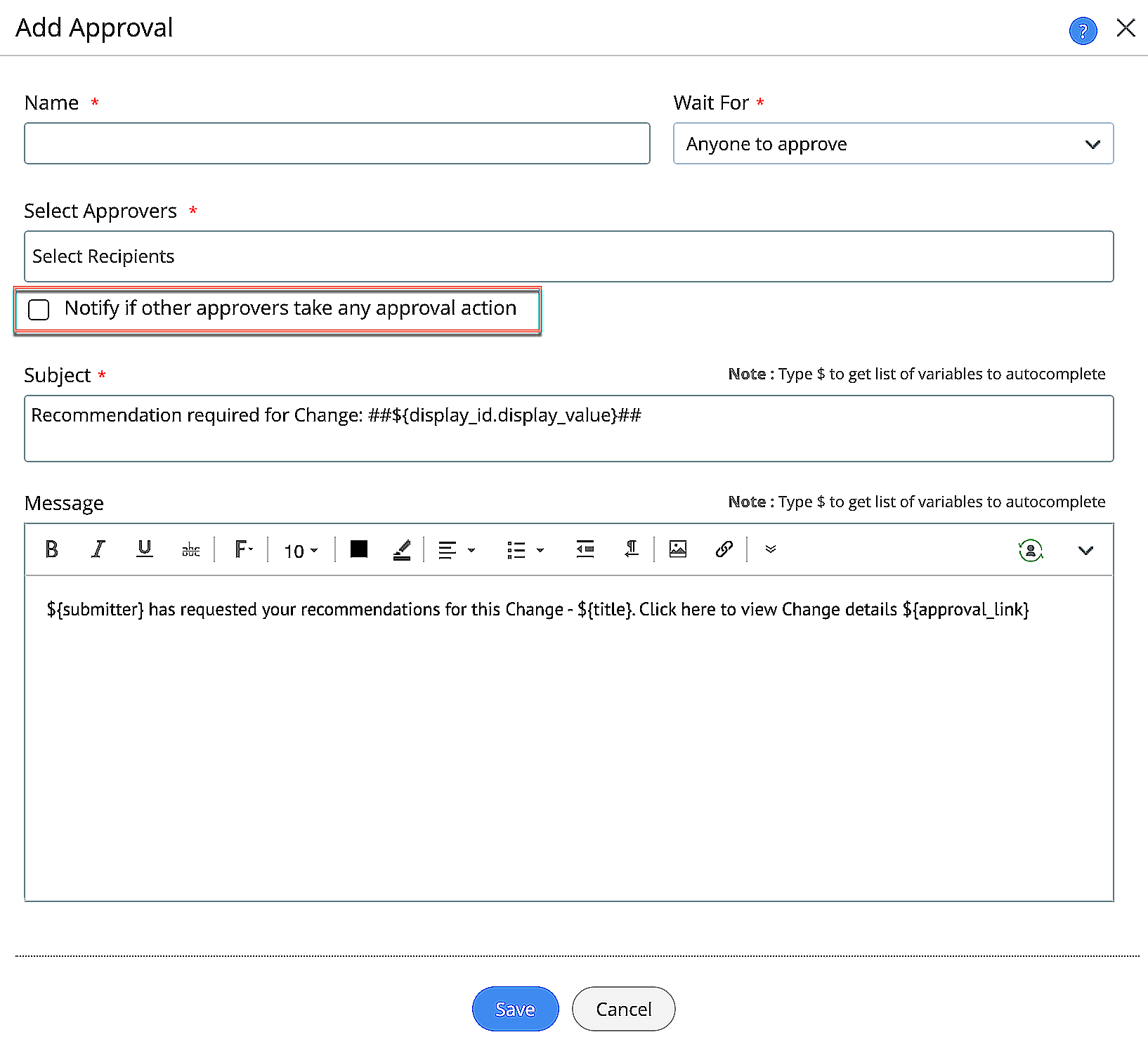Click the Name input field
The image size is (1148, 1051).
(337, 144)
